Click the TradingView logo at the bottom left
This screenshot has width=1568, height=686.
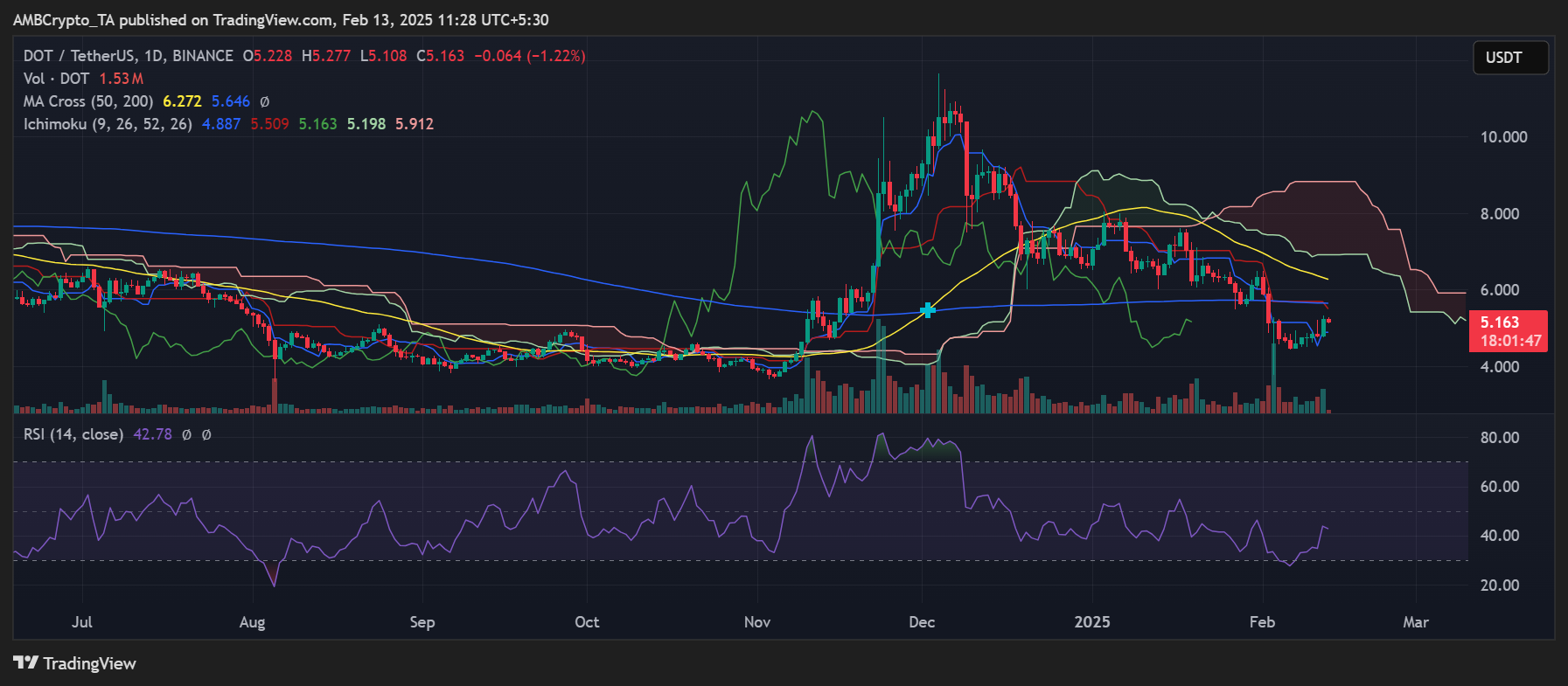click(75, 663)
